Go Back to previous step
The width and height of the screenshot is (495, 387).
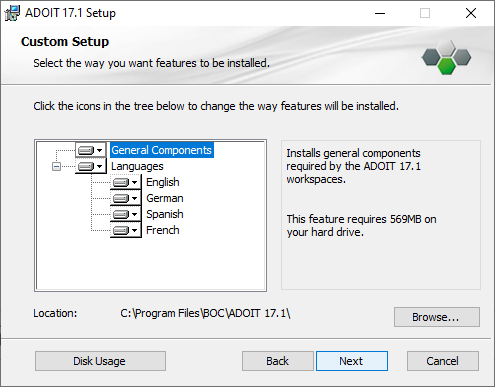coord(278,361)
